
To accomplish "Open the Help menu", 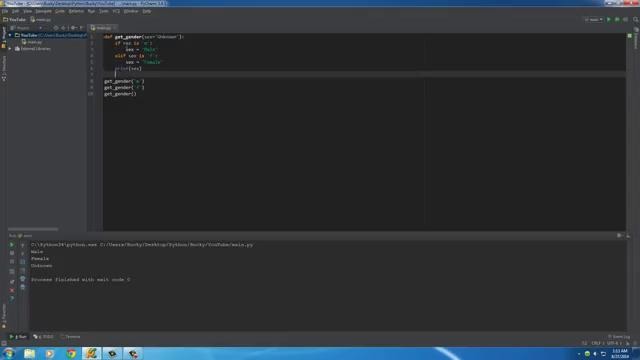I will point(147,11).
